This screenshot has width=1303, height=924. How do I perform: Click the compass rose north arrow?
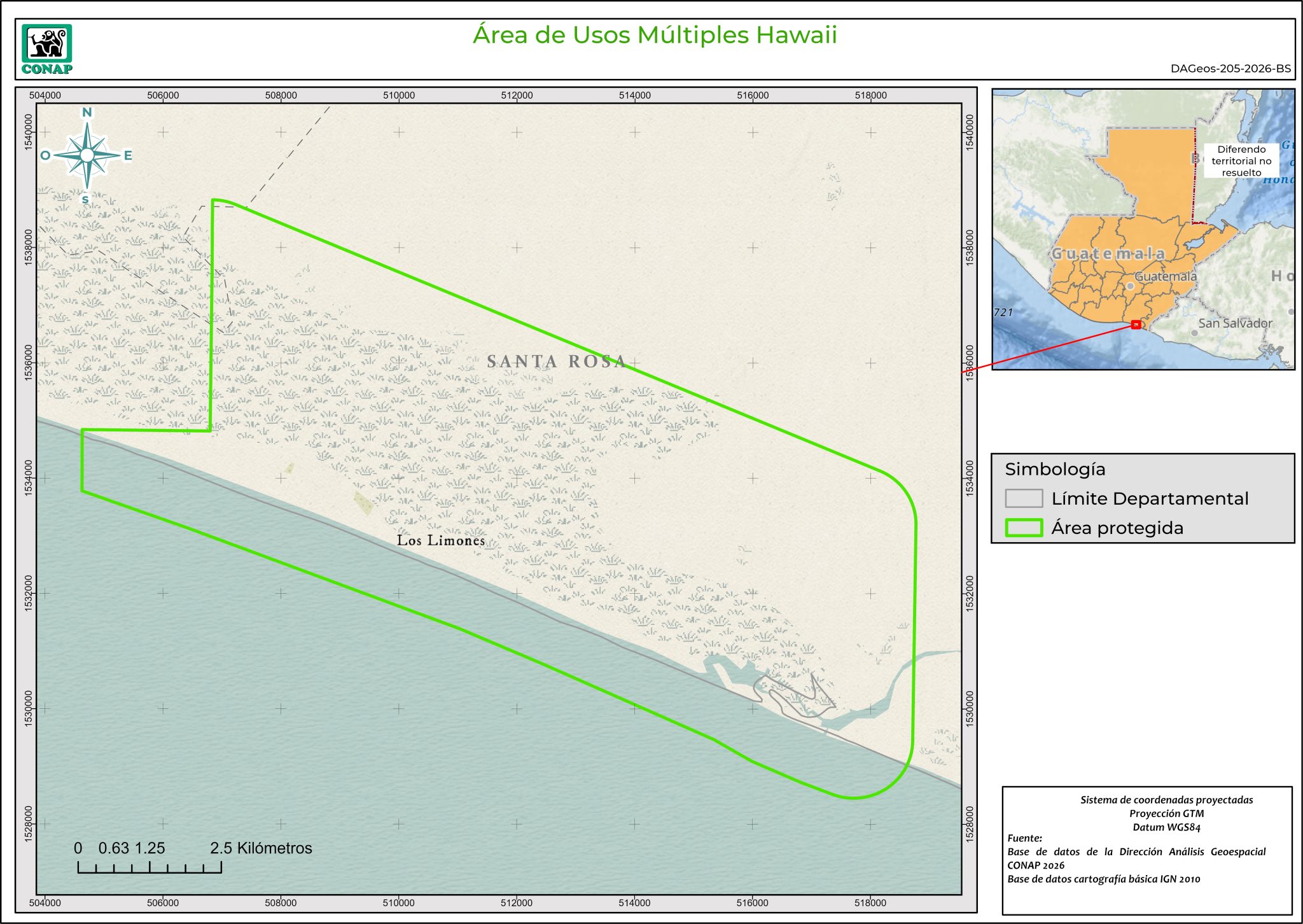click(87, 155)
